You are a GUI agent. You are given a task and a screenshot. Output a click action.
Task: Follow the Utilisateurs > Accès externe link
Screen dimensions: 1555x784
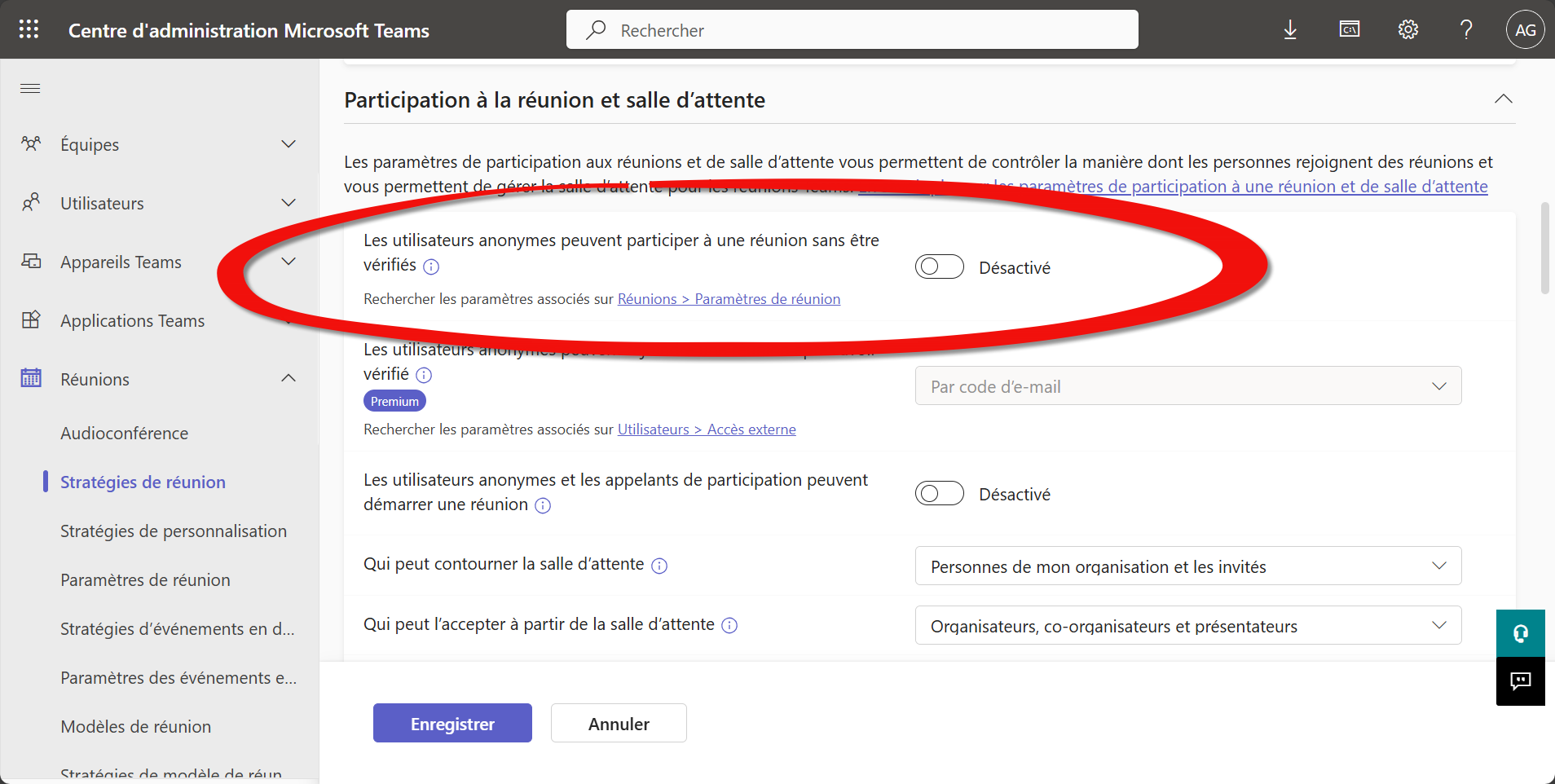[x=707, y=429]
